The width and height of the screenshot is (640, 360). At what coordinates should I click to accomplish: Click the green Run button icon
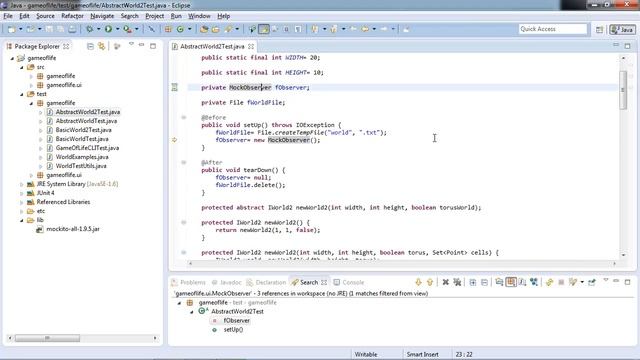(x=109, y=29)
